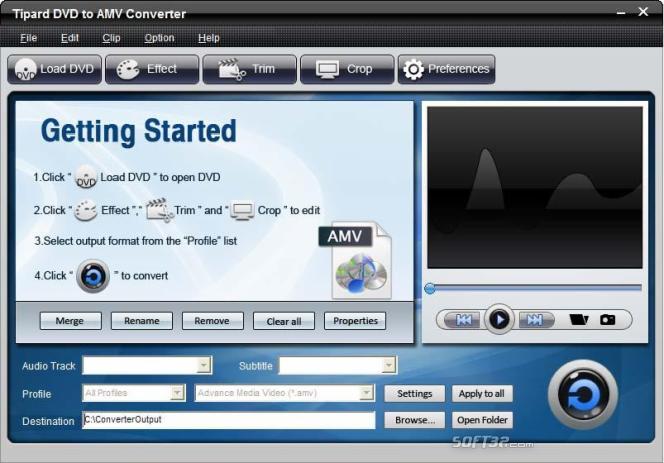The width and height of the screenshot is (664, 463).
Task: Browse for destination folder
Action: point(415,420)
